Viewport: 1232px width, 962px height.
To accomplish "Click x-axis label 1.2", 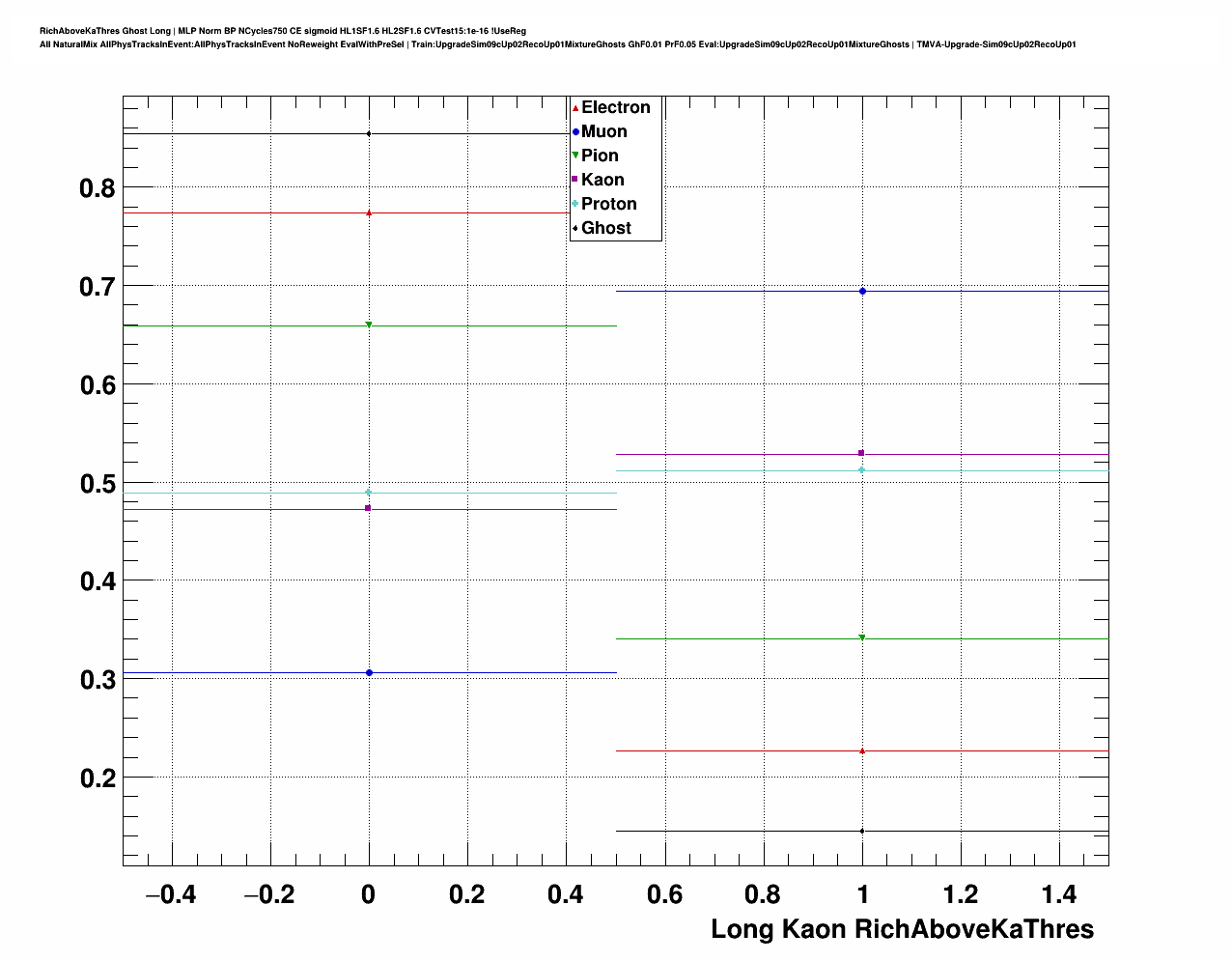I will click(x=961, y=895).
